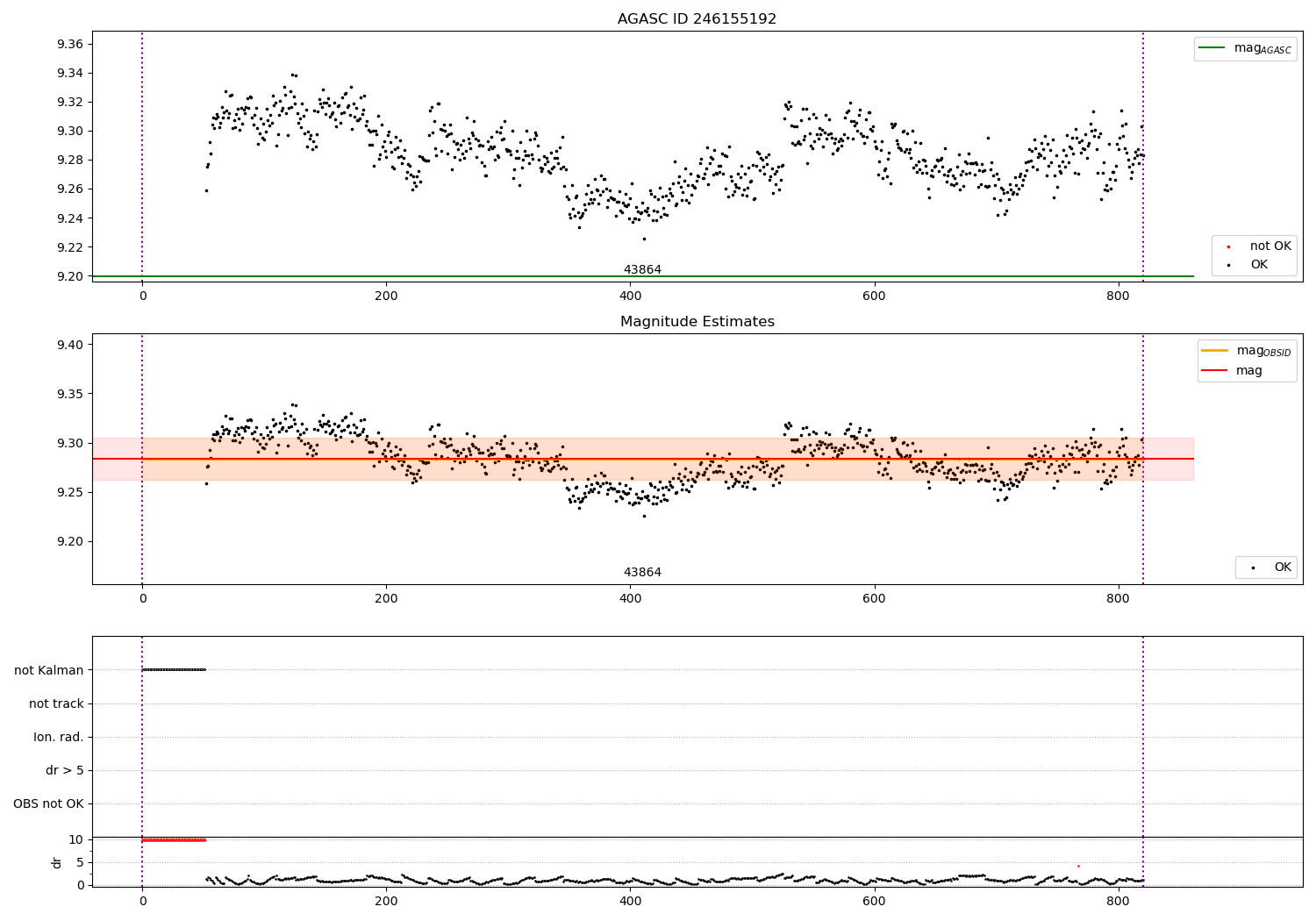
Task: Click the '9.32' y-axis tick label
Action: 69,102
